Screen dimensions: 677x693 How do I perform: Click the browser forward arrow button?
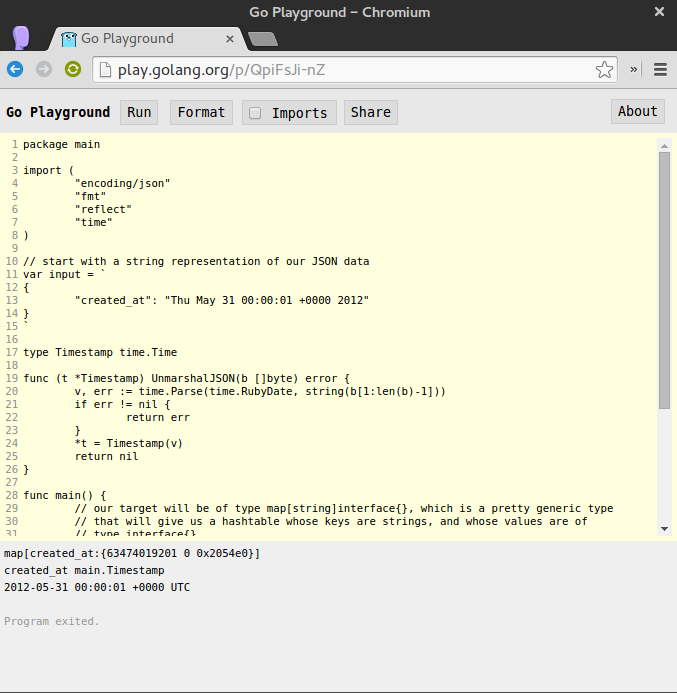[x=44, y=69]
